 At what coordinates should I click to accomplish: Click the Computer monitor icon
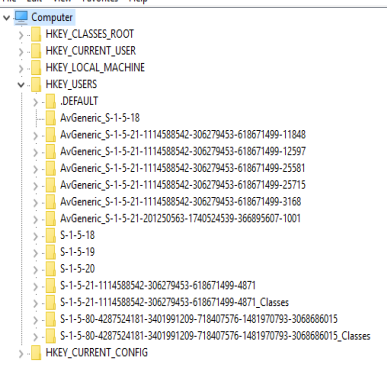[x=21, y=17]
